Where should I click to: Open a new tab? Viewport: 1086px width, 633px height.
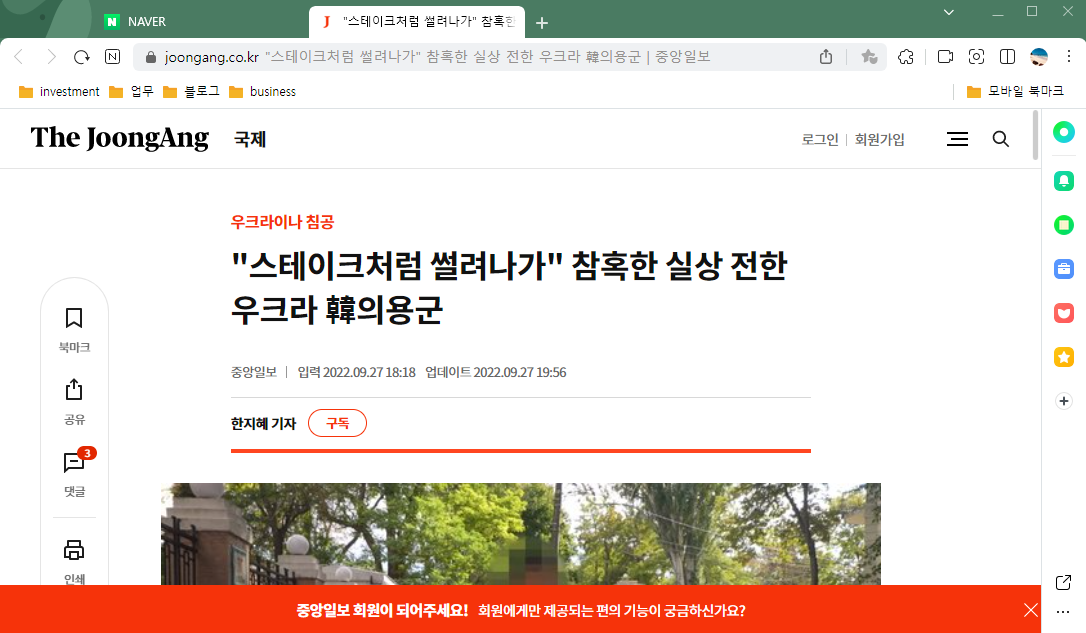pyautogui.click(x=542, y=23)
